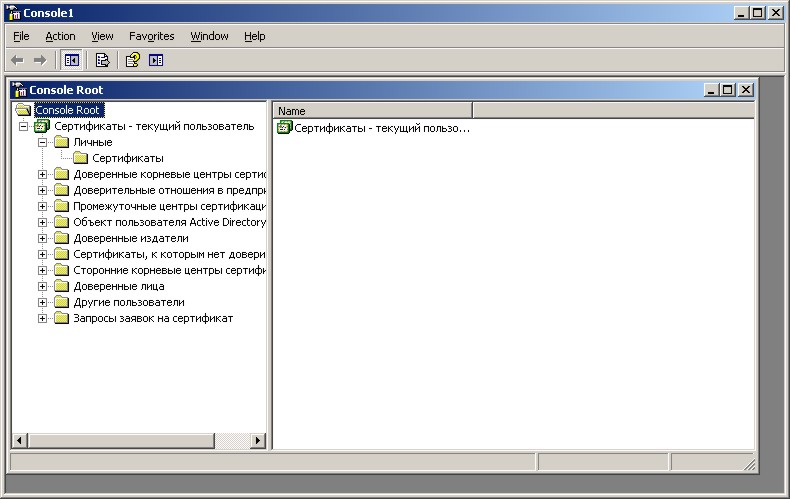The image size is (790, 499).
Task: Click the Back arrow in the toolbar
Action: coord(17,60)
